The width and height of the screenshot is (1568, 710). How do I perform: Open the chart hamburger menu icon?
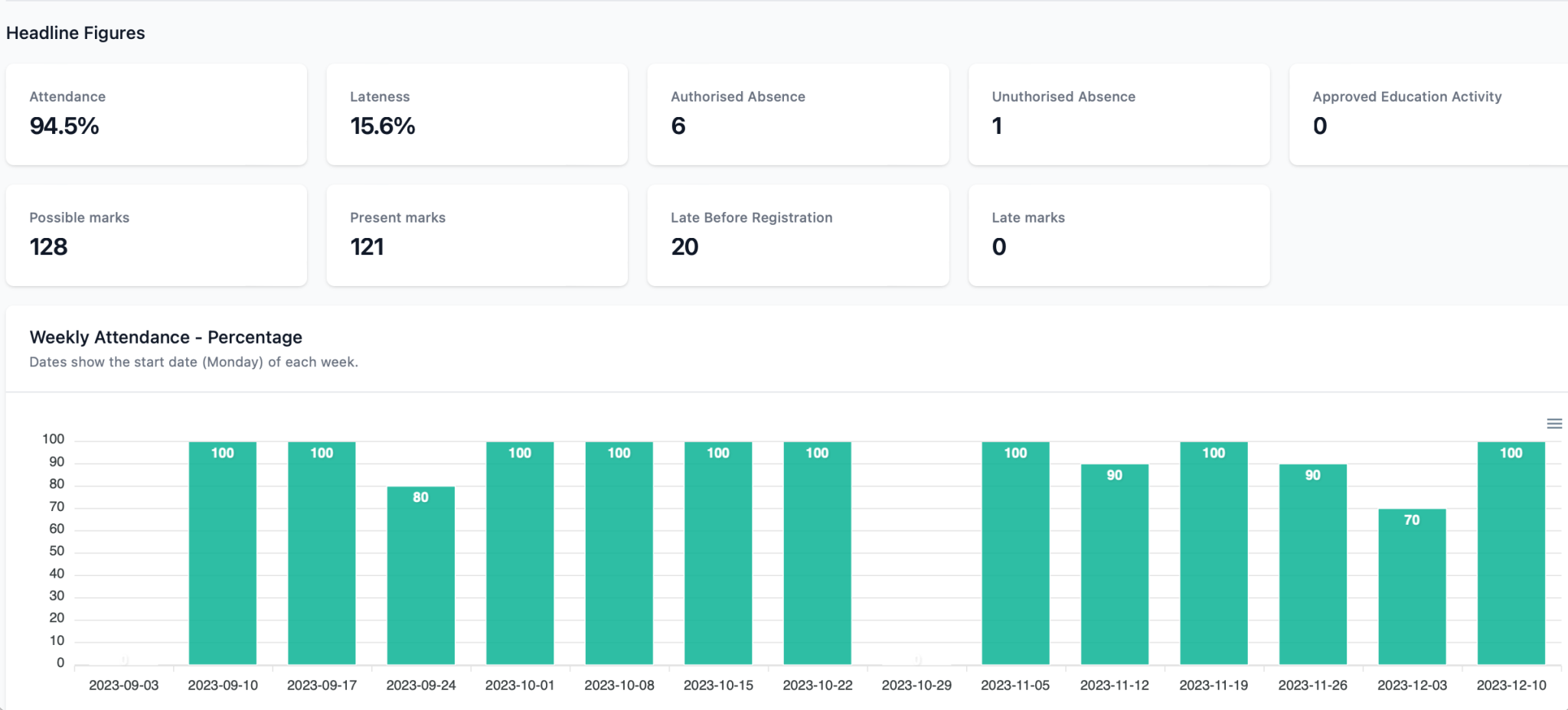coord(1553,424)
